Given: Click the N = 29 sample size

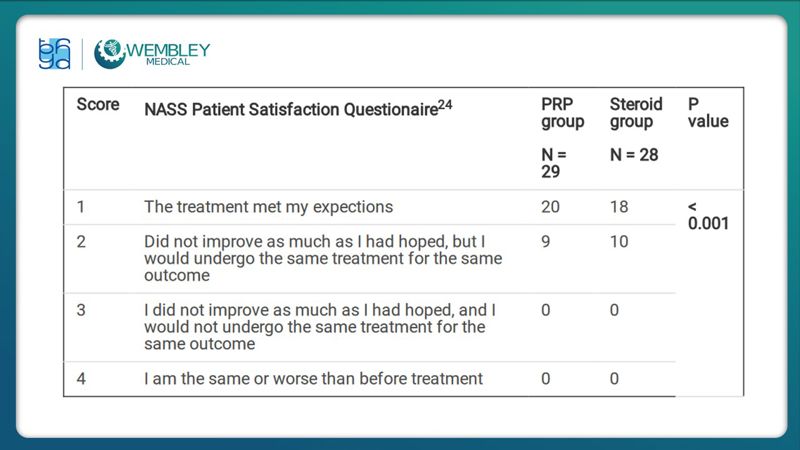Looking at the screenshot, I should click(x=555, y=163).
